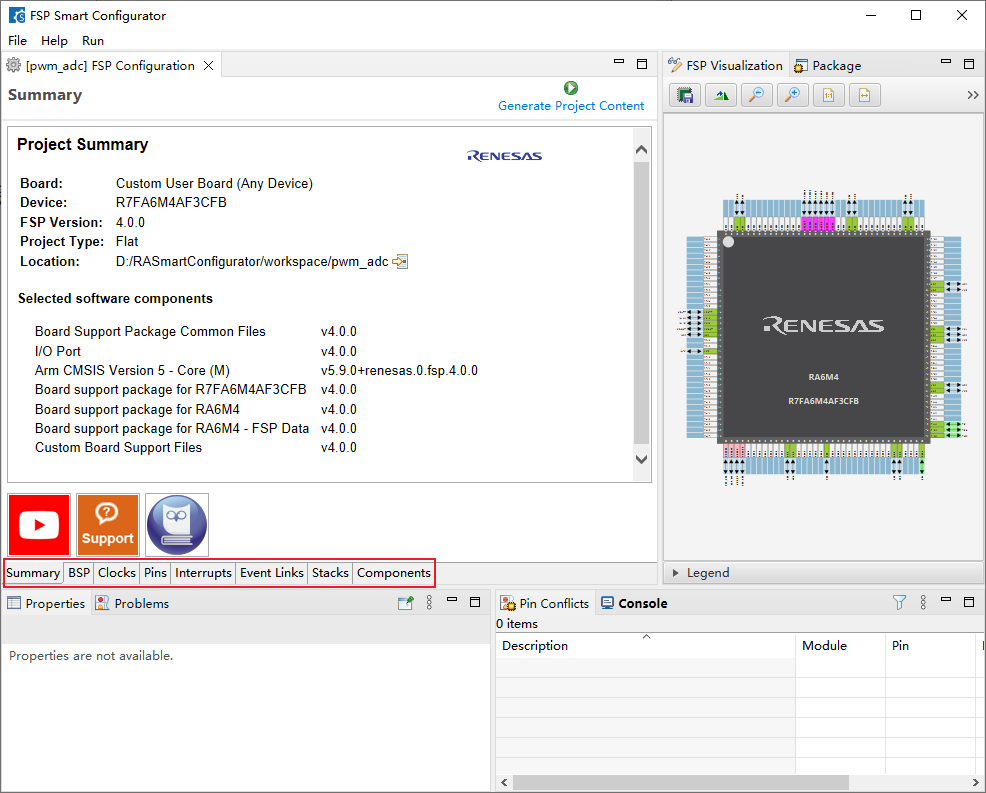Reset package view to 1:1 scale
986x793 pixels.
point(829,95)
